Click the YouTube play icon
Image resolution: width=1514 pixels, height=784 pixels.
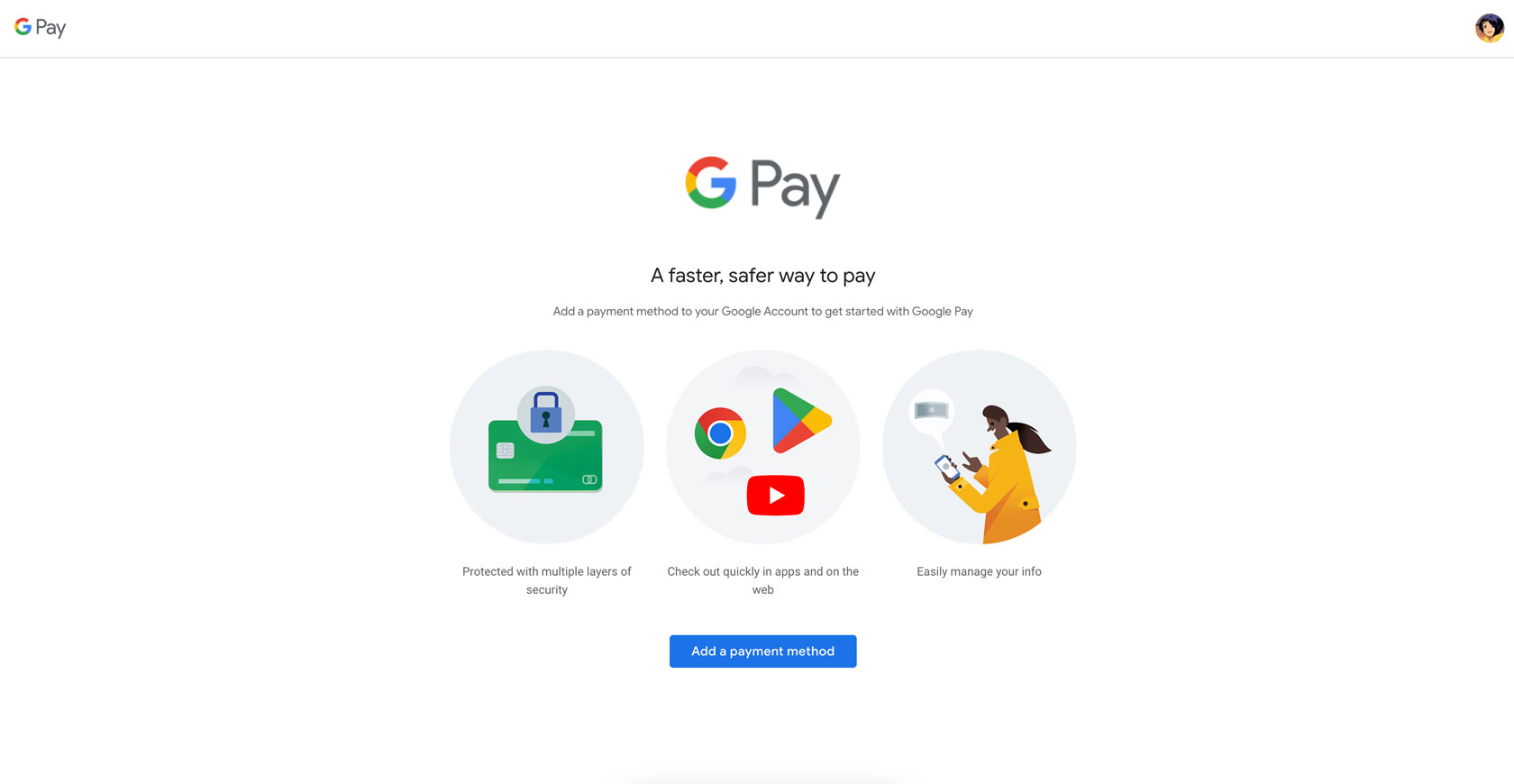tap(776, 495)
